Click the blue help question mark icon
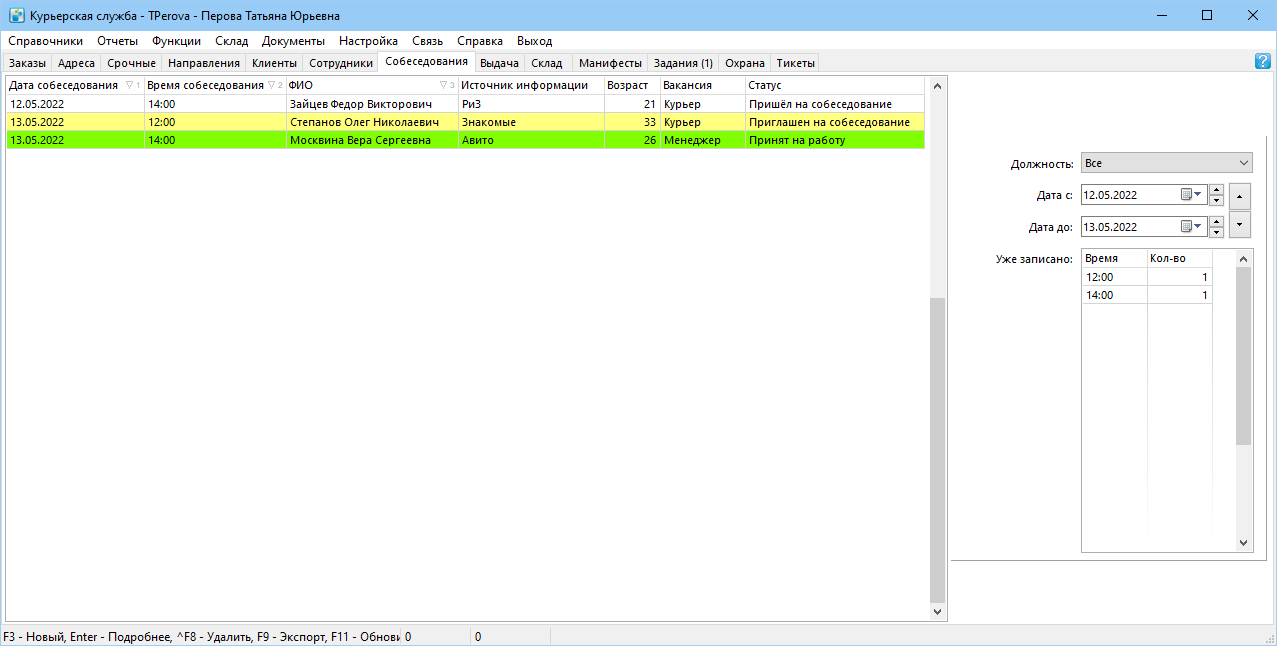Image resolution: width=1277 pixels, height=646 pixels. [1263, 62]
